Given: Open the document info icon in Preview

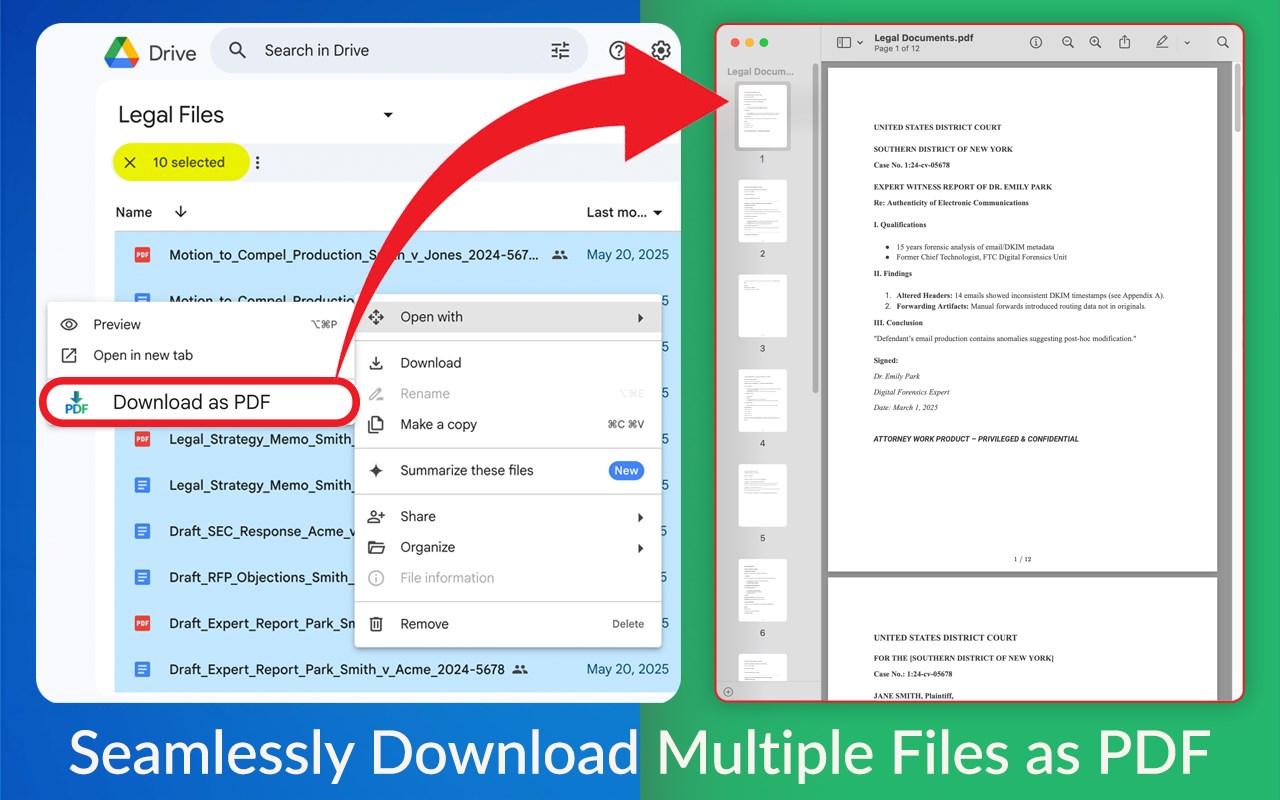Looking at the screenshot, I should pos(1036,42).
